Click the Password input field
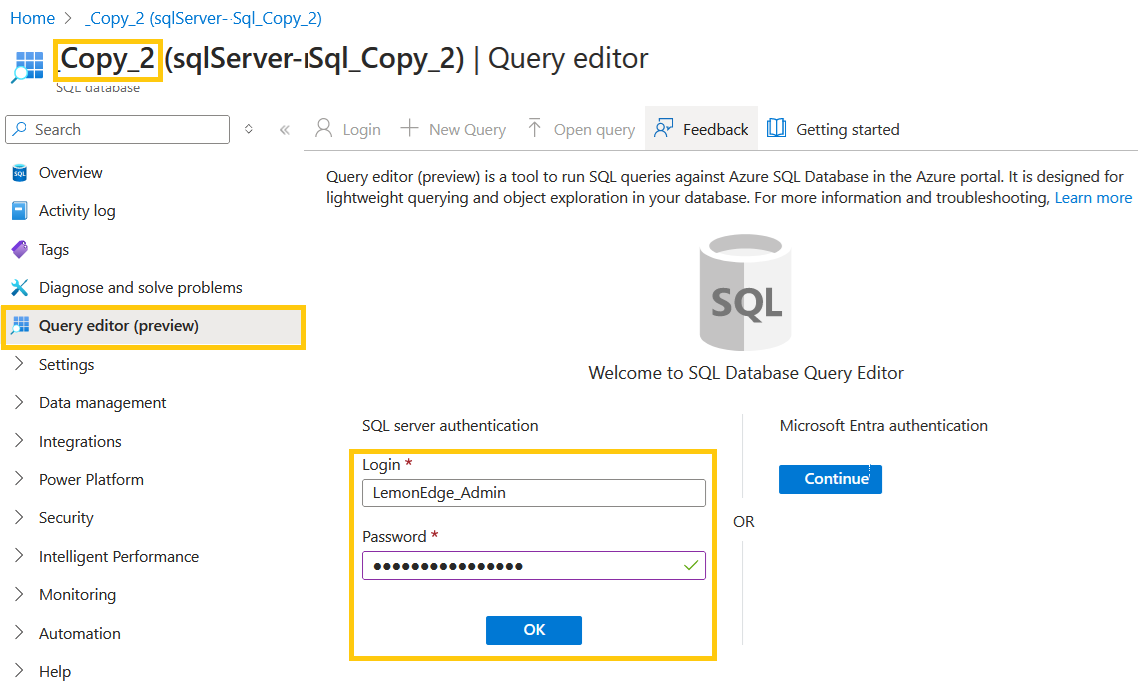Image resolution: width=1138 pixels, height=691 pixels. point(534,566)
